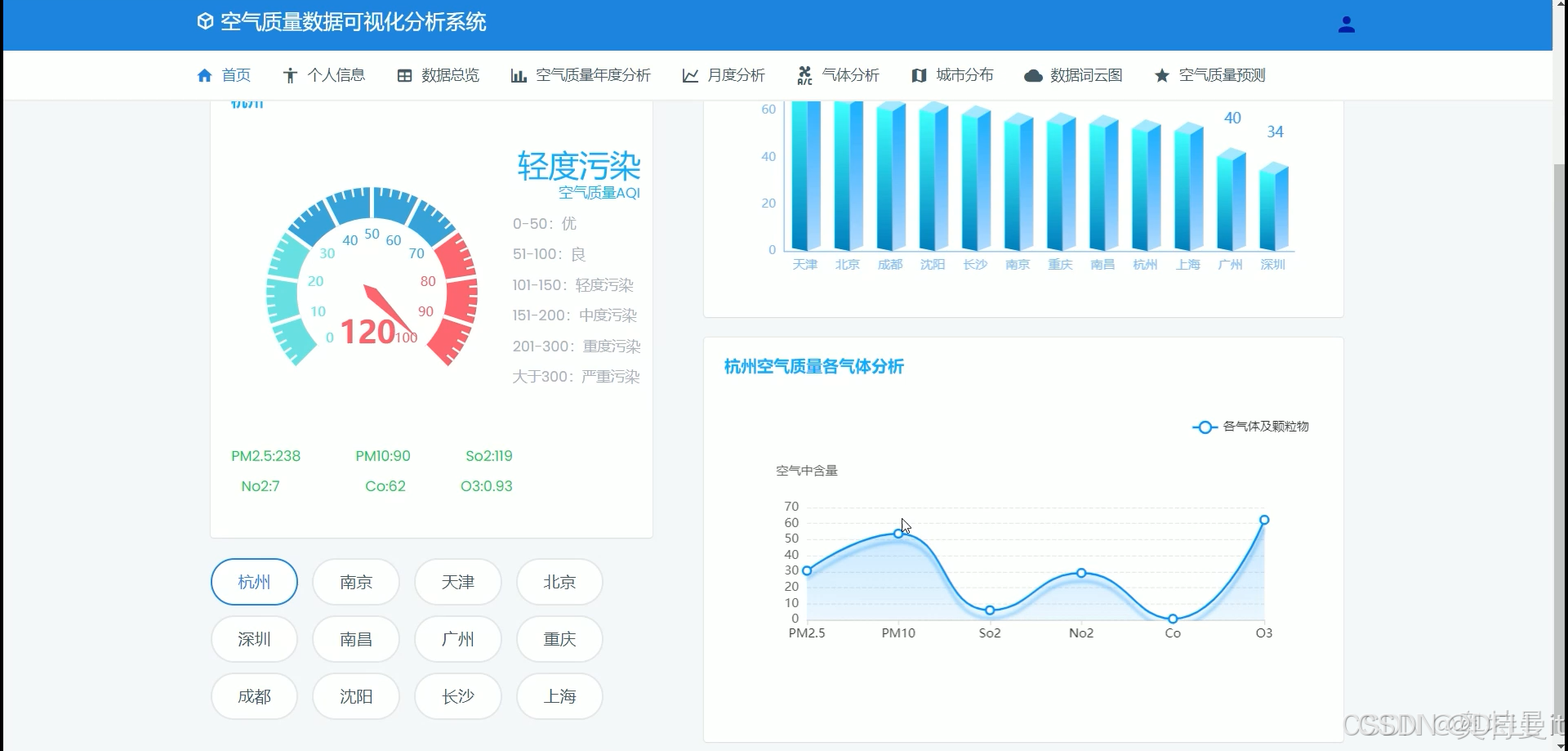
Task: Select the 上海 city button
Action: tap(559, 696)
